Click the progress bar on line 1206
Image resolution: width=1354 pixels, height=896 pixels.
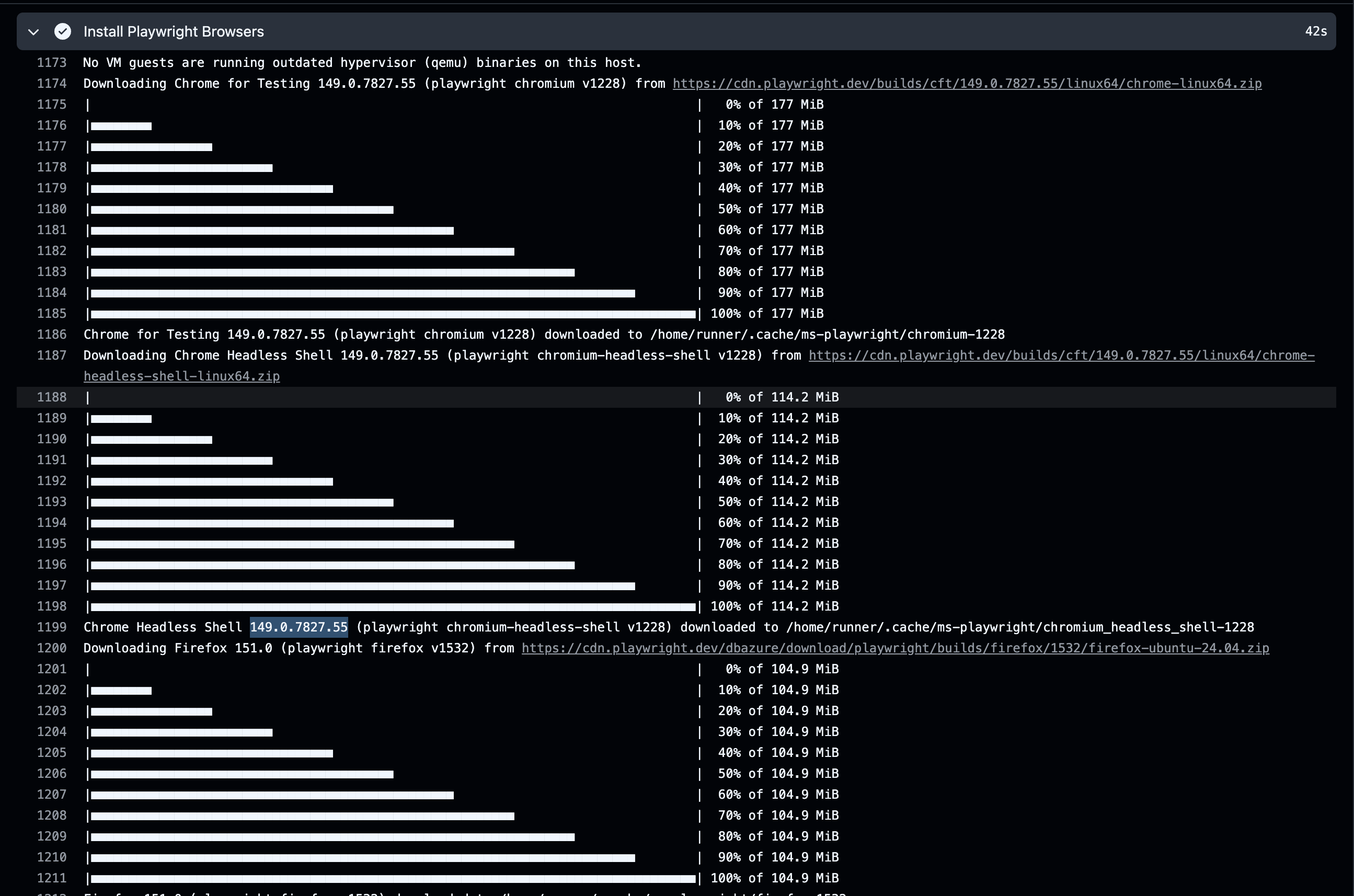[242, 774]
